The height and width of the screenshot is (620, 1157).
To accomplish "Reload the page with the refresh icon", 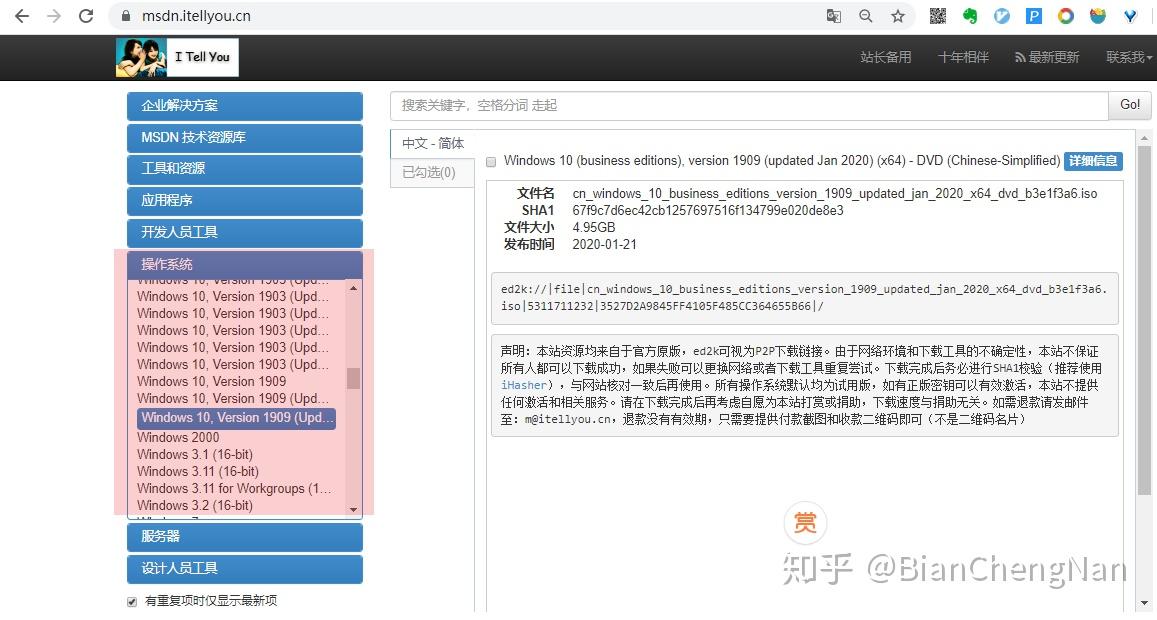I will click(86, 16).
